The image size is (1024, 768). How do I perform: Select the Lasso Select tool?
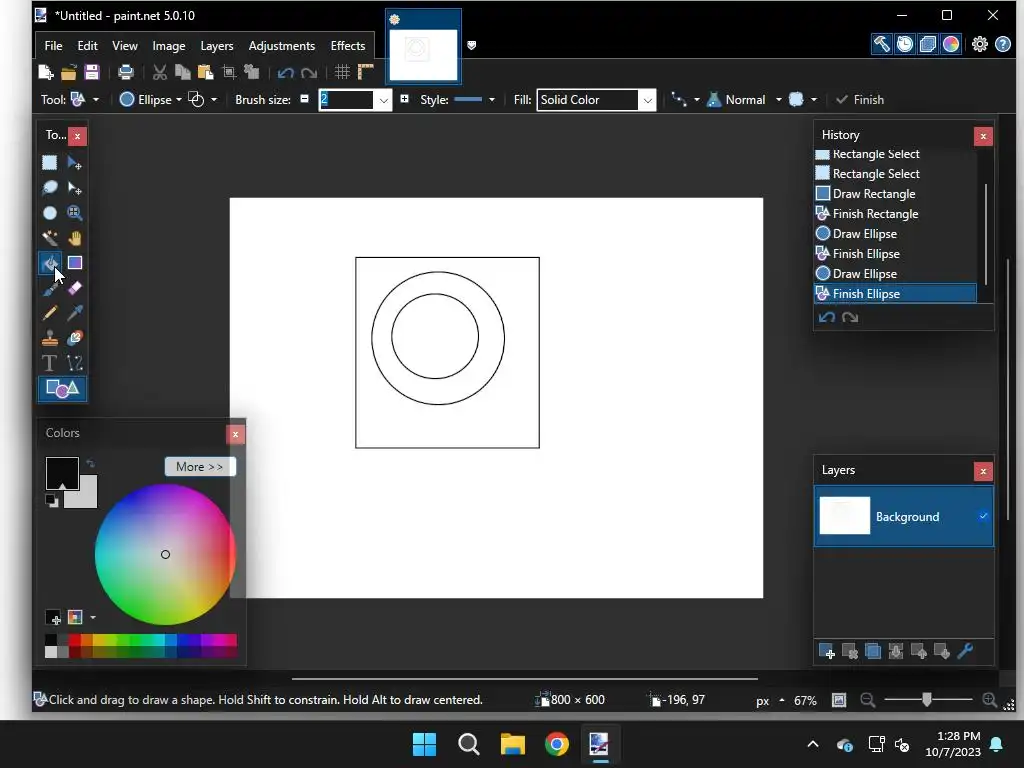pyautogui.click(x=50, y=188)
